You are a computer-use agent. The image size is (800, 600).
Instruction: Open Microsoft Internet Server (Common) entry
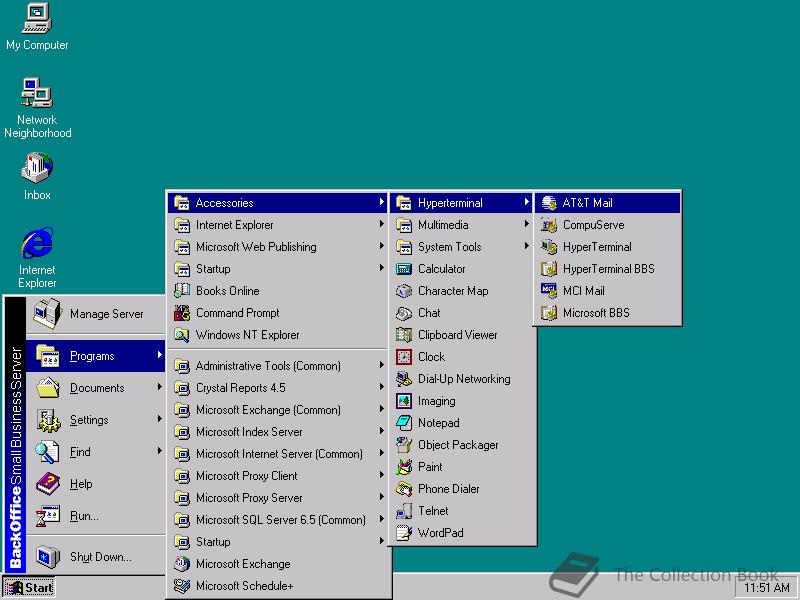point(278,454)
